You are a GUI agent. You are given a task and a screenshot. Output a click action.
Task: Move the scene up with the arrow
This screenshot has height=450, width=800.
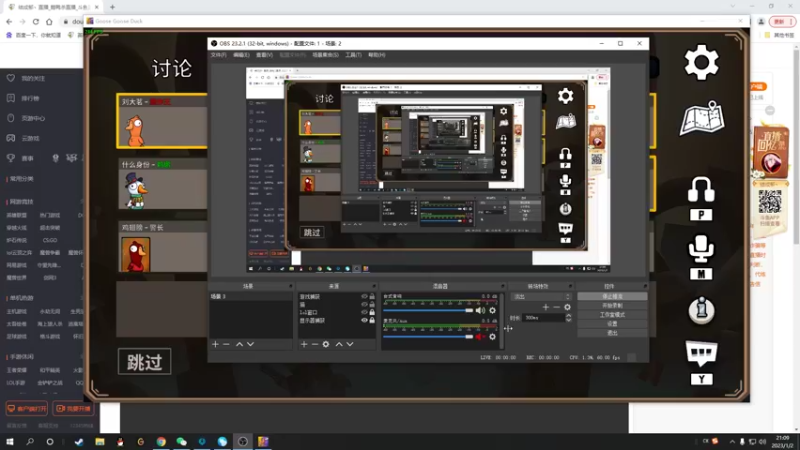click(x=239, y=344)
